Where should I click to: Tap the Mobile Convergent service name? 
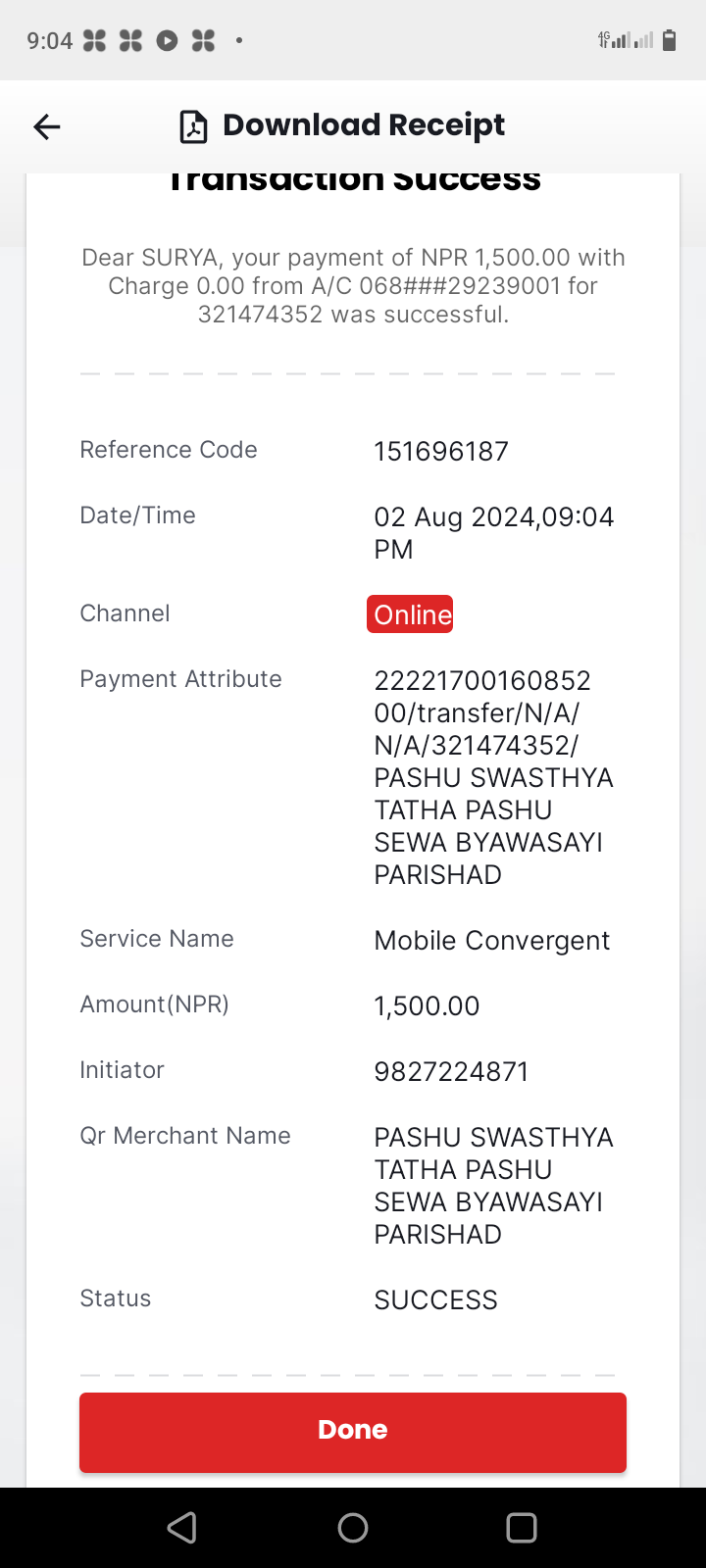pos(492,941)
